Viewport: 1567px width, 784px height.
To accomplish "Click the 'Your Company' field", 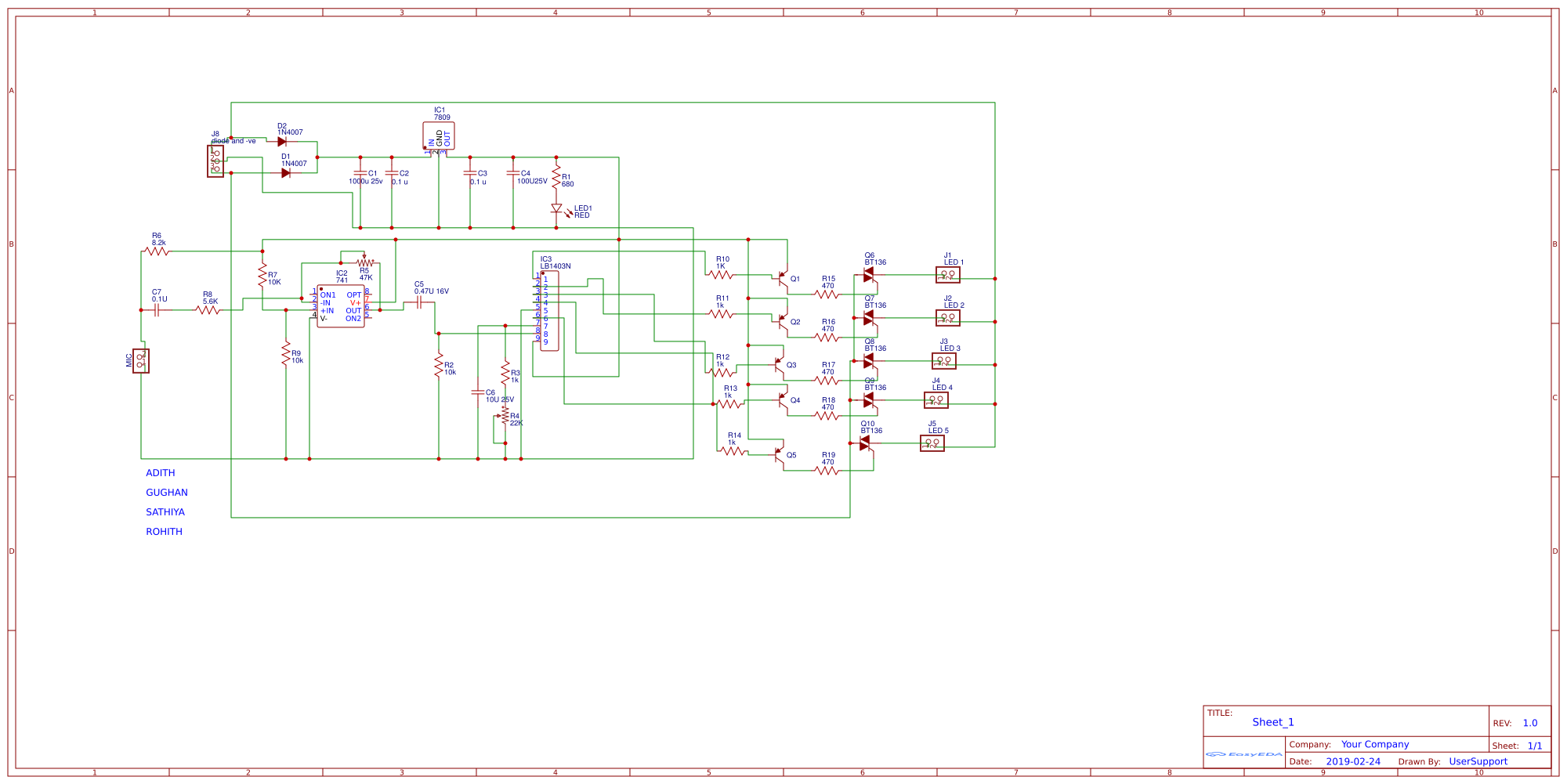I will point(1374,744).
